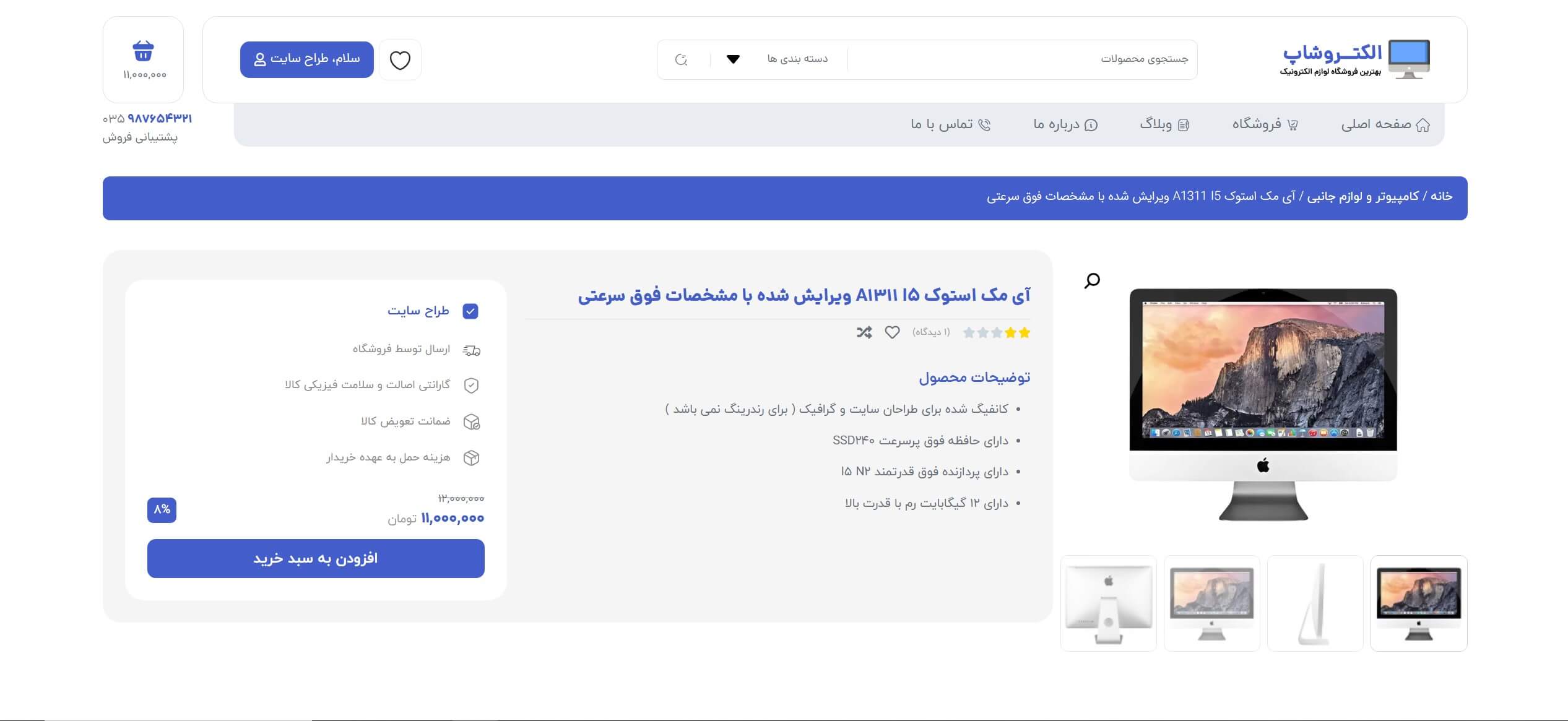The image size is (1568, 721).
Task: Click افزودن به سبد خرید button
Action: pyautogui.click(x=316, y=558)
